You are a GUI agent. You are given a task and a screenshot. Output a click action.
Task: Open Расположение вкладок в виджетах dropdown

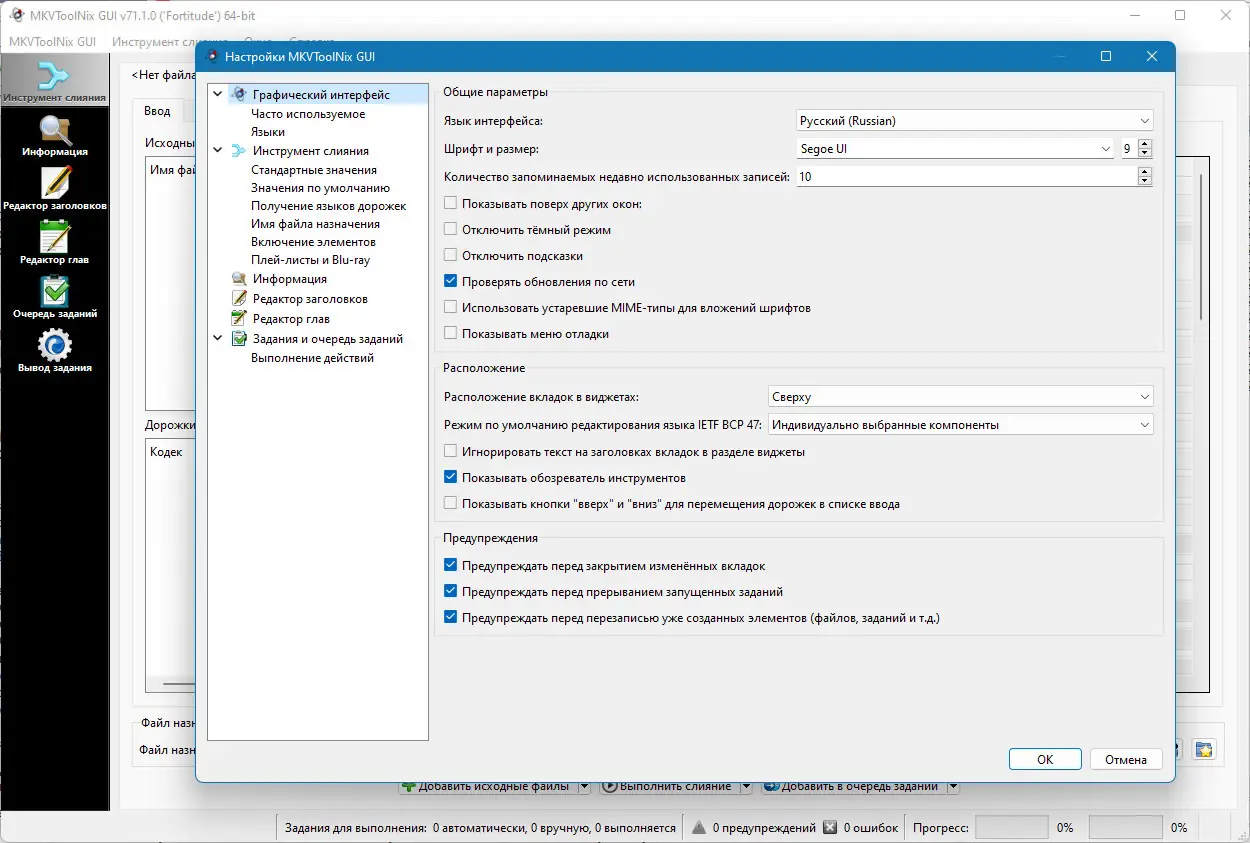[x=961, y=397]
